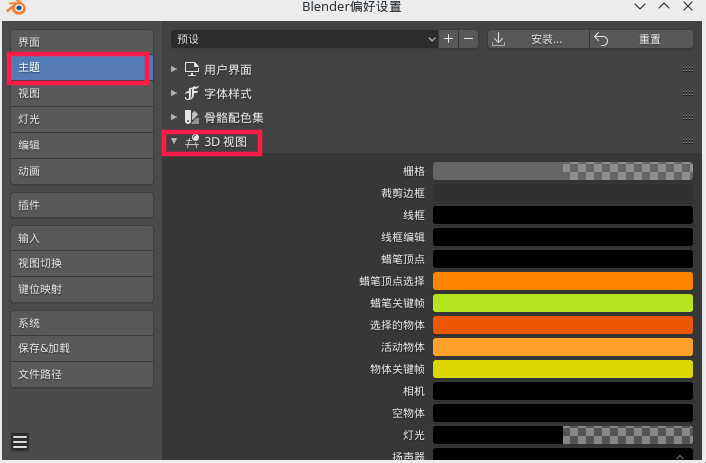Click the title bar down-chevron button
Image resolution: width=706 pixels, height=463 pixels.
pos(640,6)
